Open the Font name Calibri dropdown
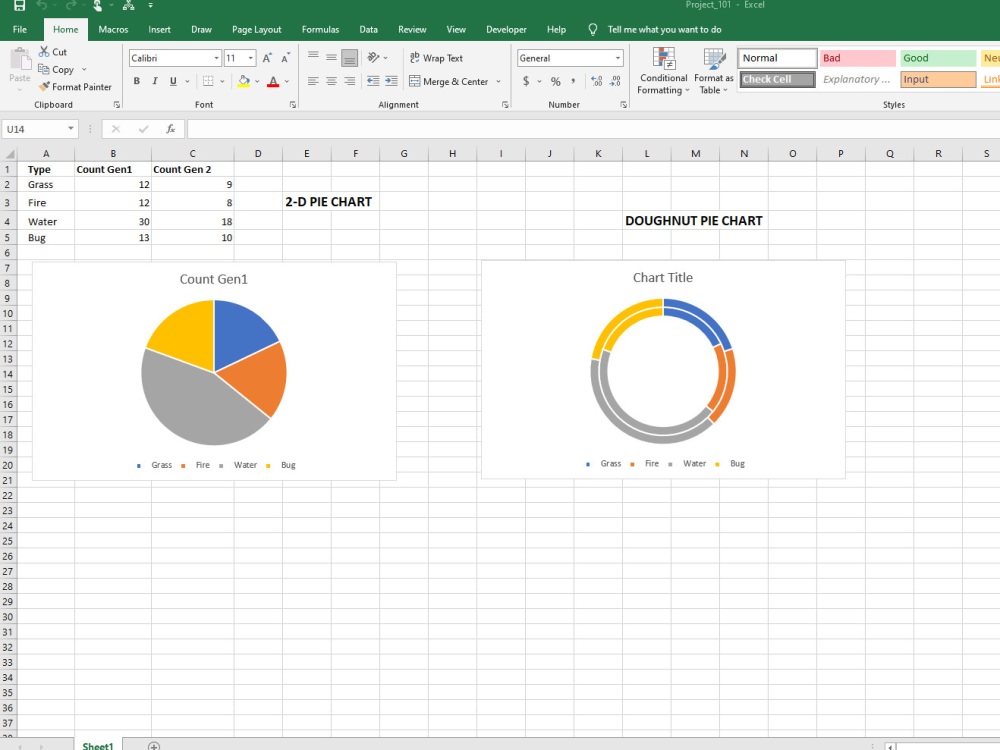The image size is (1000, 750). (216, 58)
